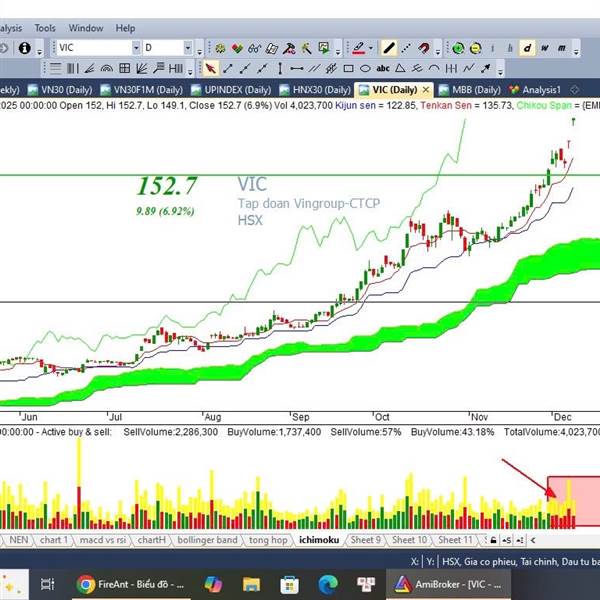600x600 pixels.
Task: Open FireAnt Chrome window in taskbar
Action: click(x=131, y=585)
